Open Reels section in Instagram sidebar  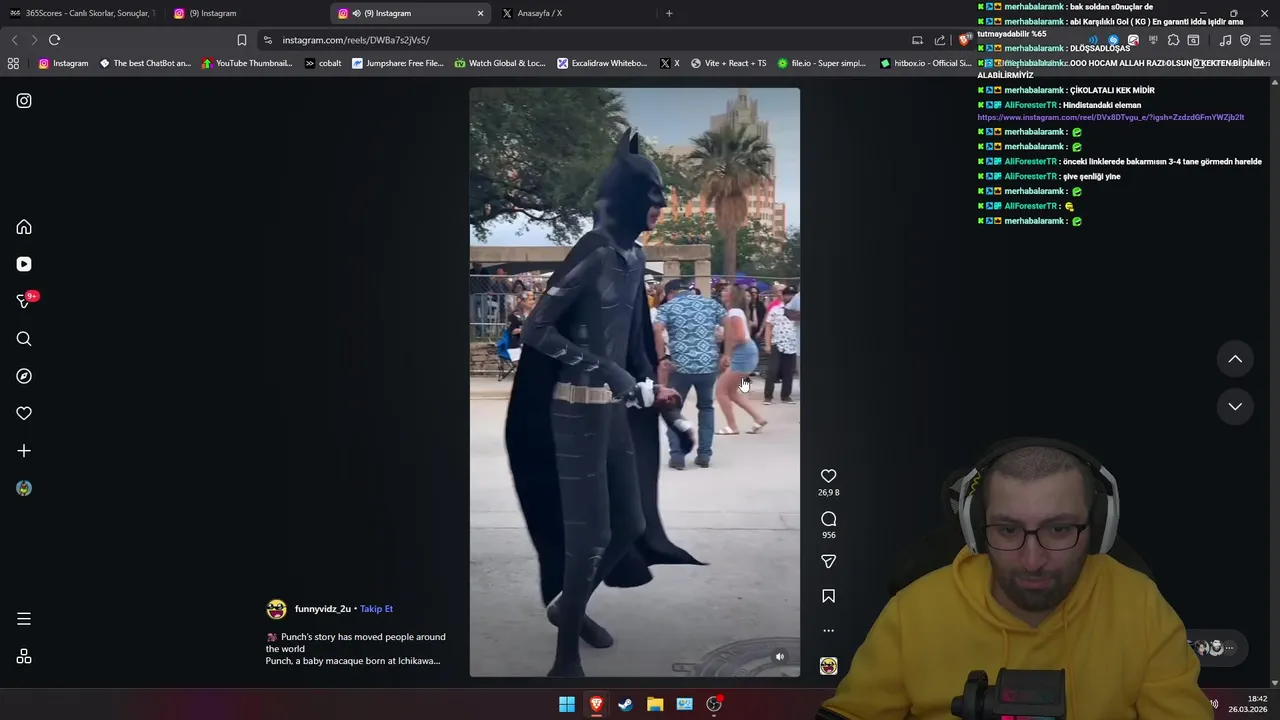point(24,264)
